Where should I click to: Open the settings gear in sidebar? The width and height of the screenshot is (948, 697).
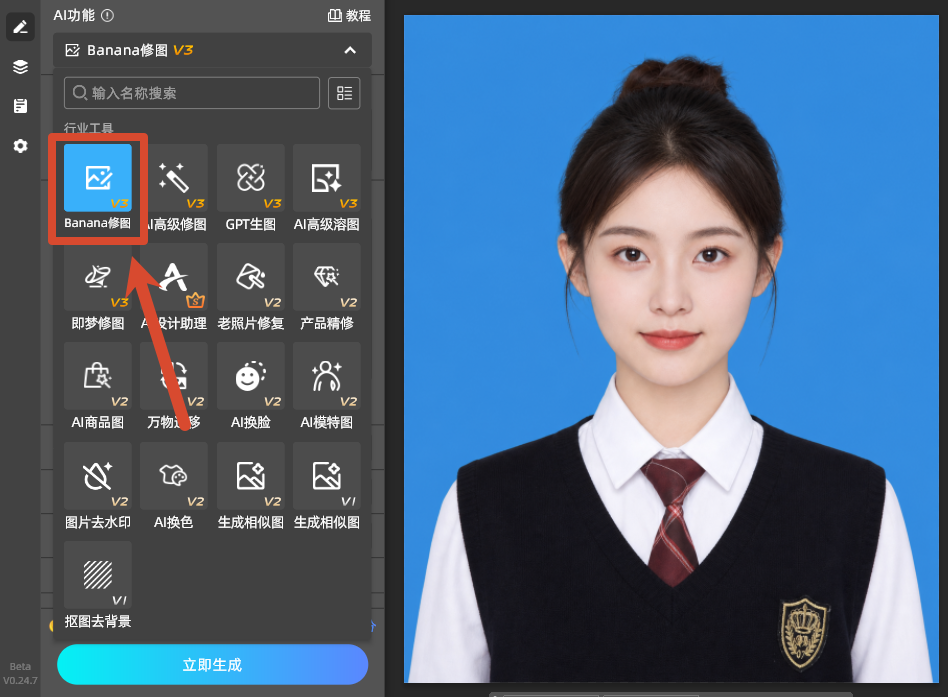point(21,146)
